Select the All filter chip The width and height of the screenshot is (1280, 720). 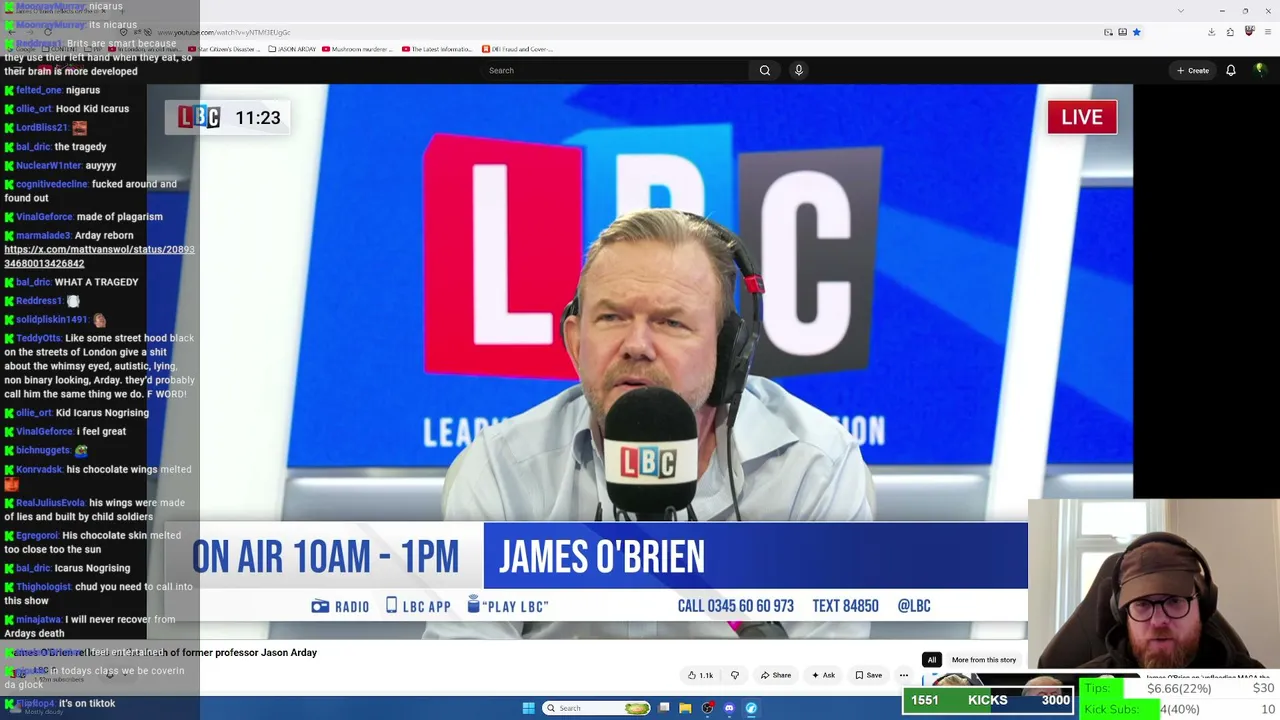tap(931, 660)
